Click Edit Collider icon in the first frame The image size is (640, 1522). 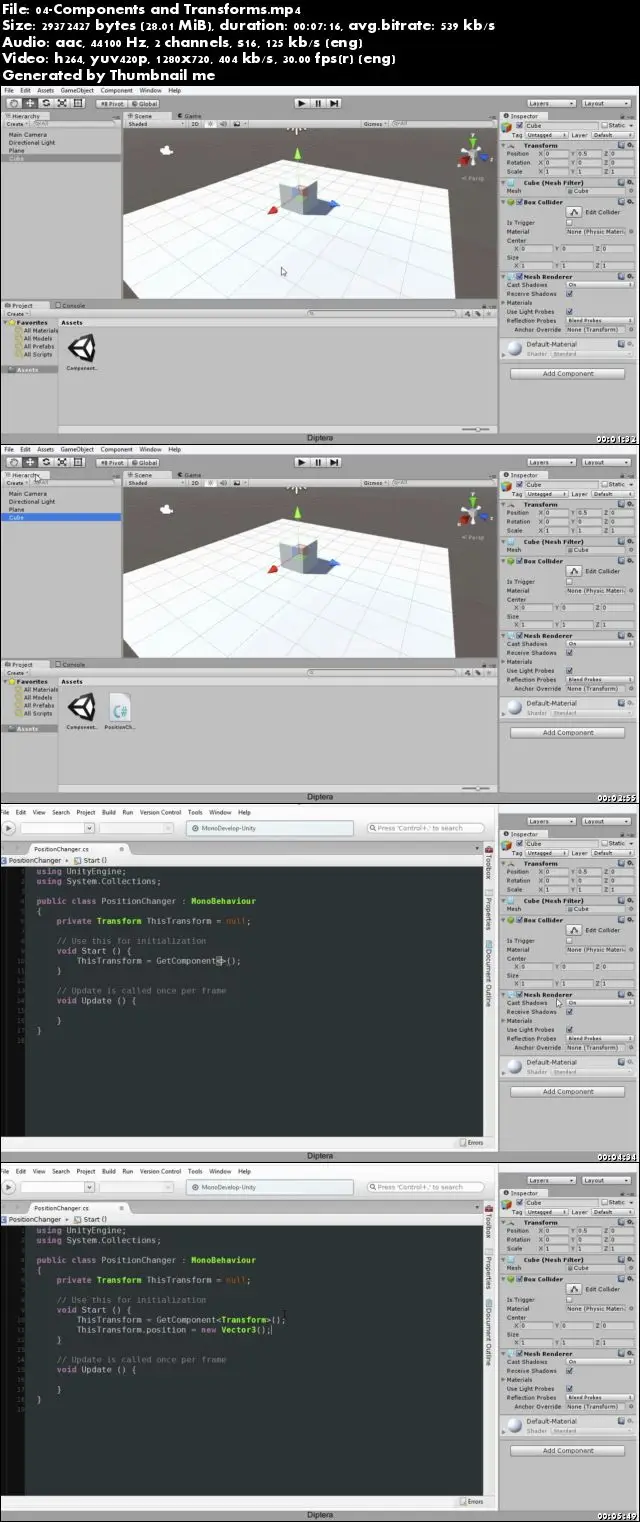pos(575,211)
